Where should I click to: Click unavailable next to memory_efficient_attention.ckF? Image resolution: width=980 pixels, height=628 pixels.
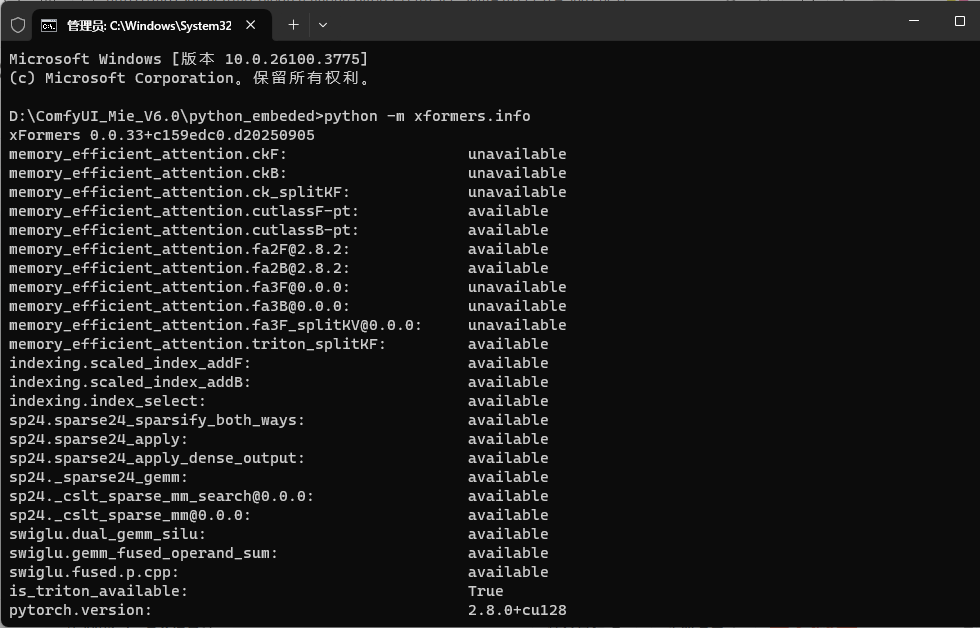pyautogui.click(x=517, y=154)
